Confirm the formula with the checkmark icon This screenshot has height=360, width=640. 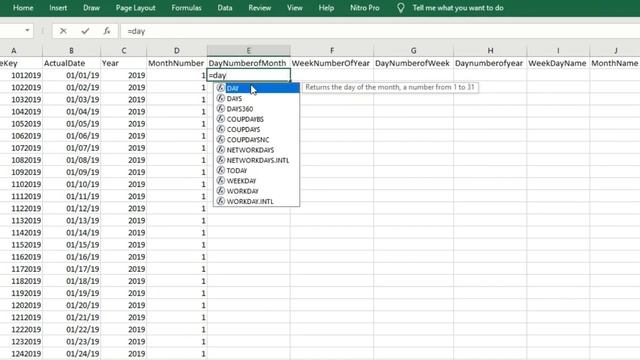tap(85, 31)
